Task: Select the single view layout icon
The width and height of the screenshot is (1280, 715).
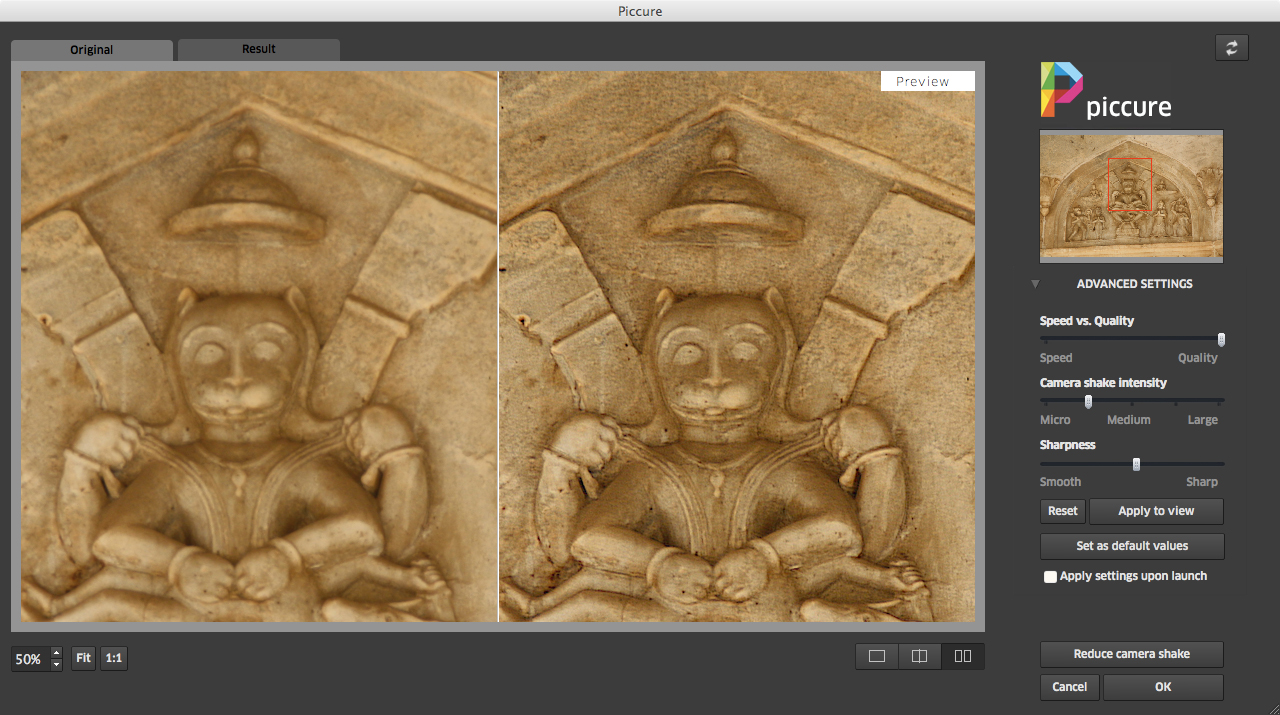Action: [877, 656]
